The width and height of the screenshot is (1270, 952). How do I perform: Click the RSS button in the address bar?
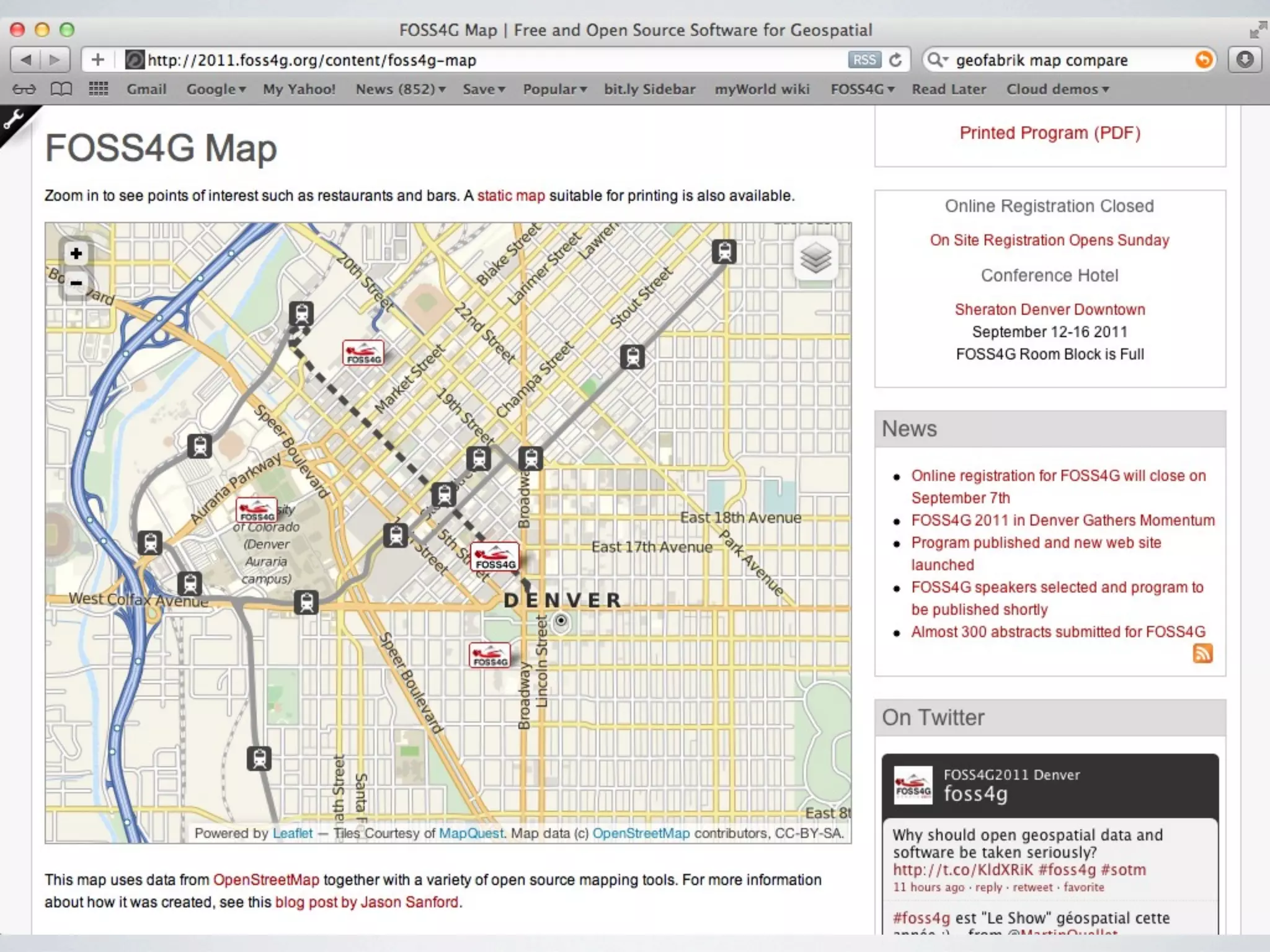[864, 60]
